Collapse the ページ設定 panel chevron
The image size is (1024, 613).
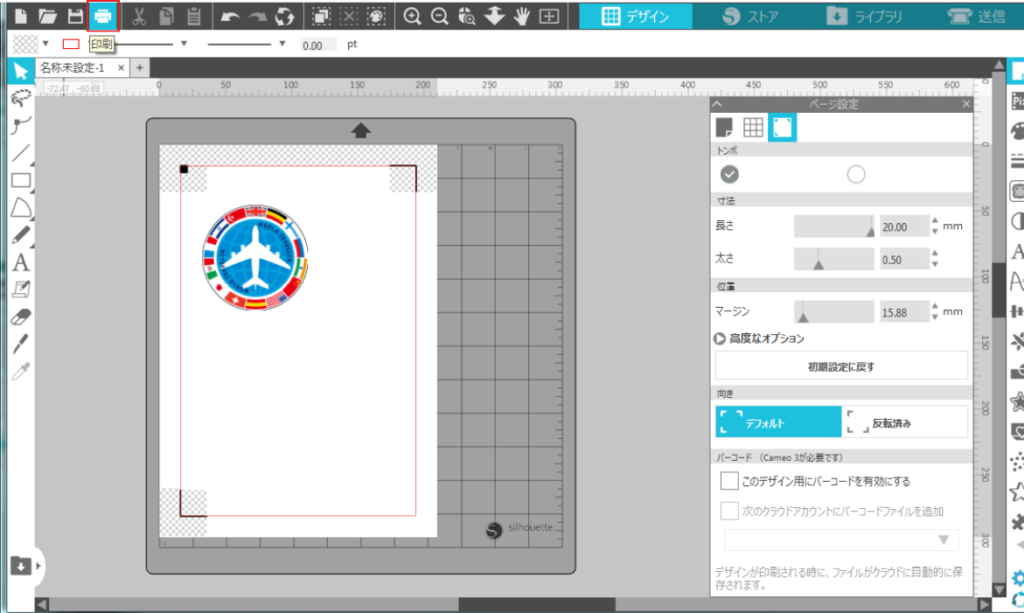click(x=718, y=104)
